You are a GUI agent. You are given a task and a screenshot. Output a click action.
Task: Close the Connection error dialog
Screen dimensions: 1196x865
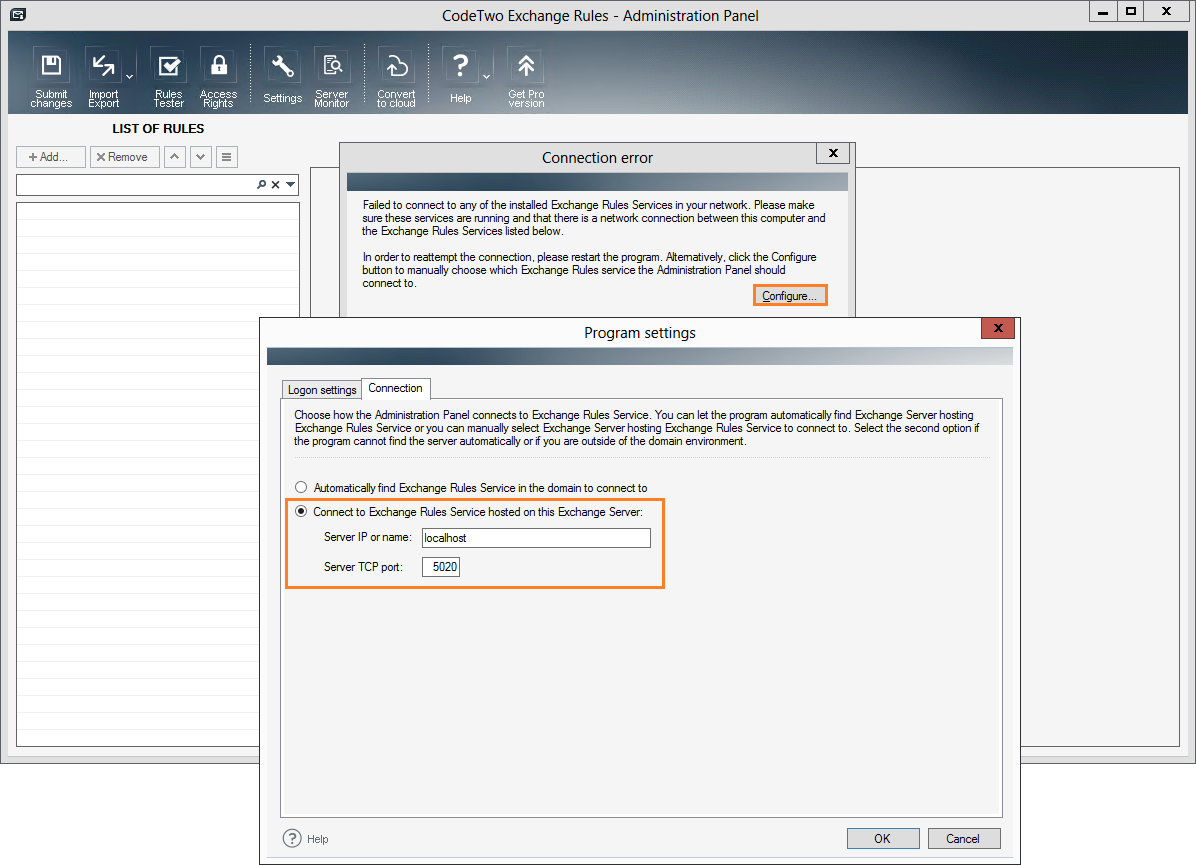click(x=833, y=153)
